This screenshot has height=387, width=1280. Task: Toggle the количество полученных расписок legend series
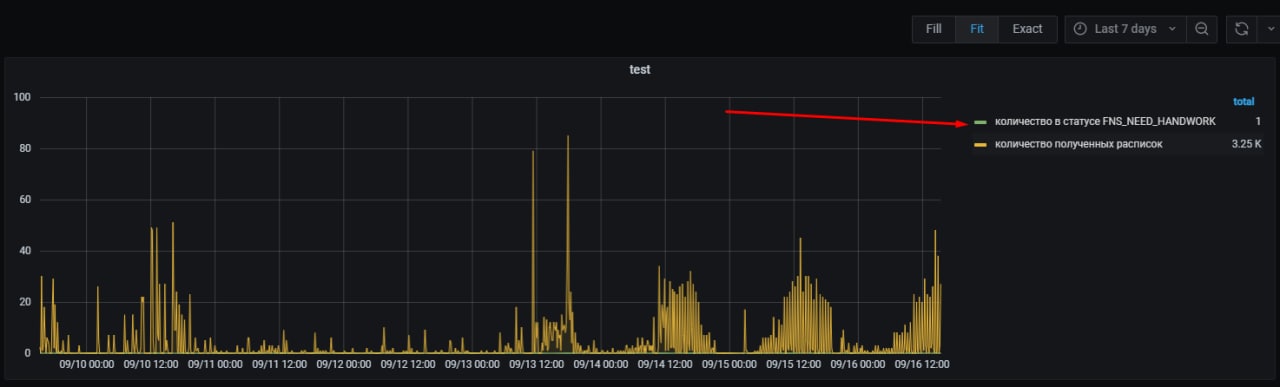point(1078,145)
